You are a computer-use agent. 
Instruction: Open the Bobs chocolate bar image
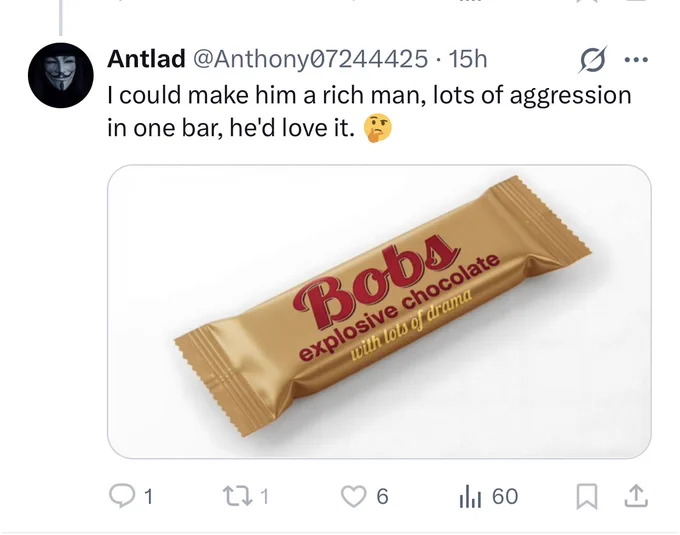click(379, 311)
